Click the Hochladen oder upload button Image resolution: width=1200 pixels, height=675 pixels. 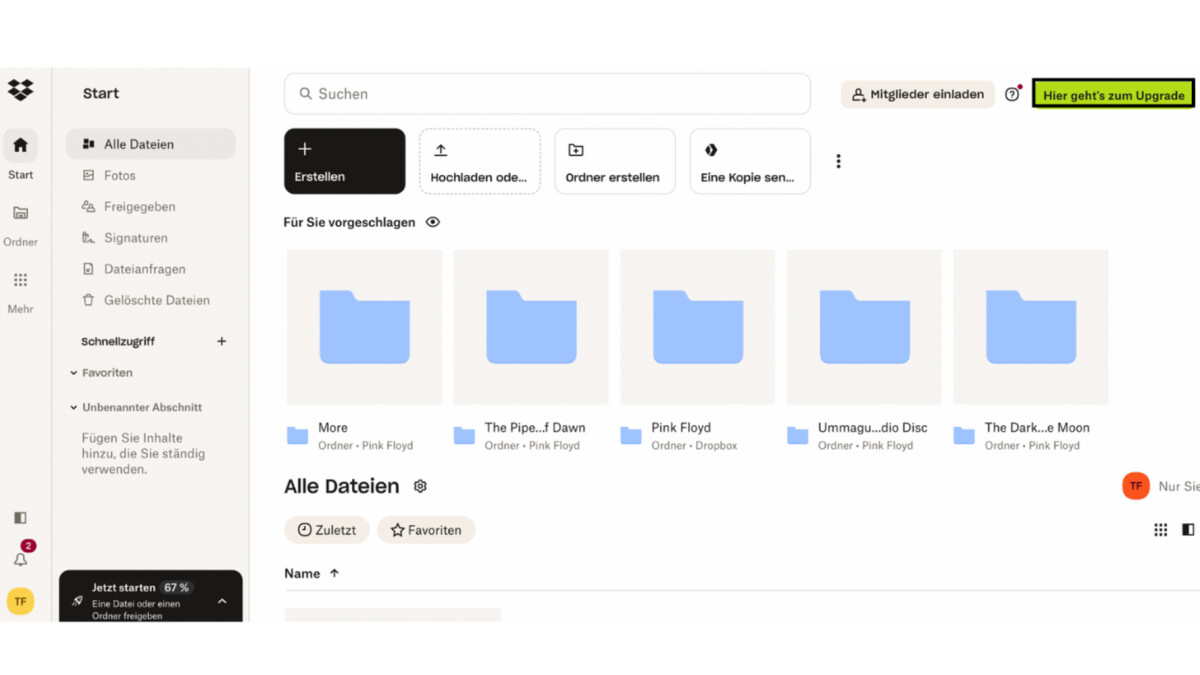click(480, 161)
